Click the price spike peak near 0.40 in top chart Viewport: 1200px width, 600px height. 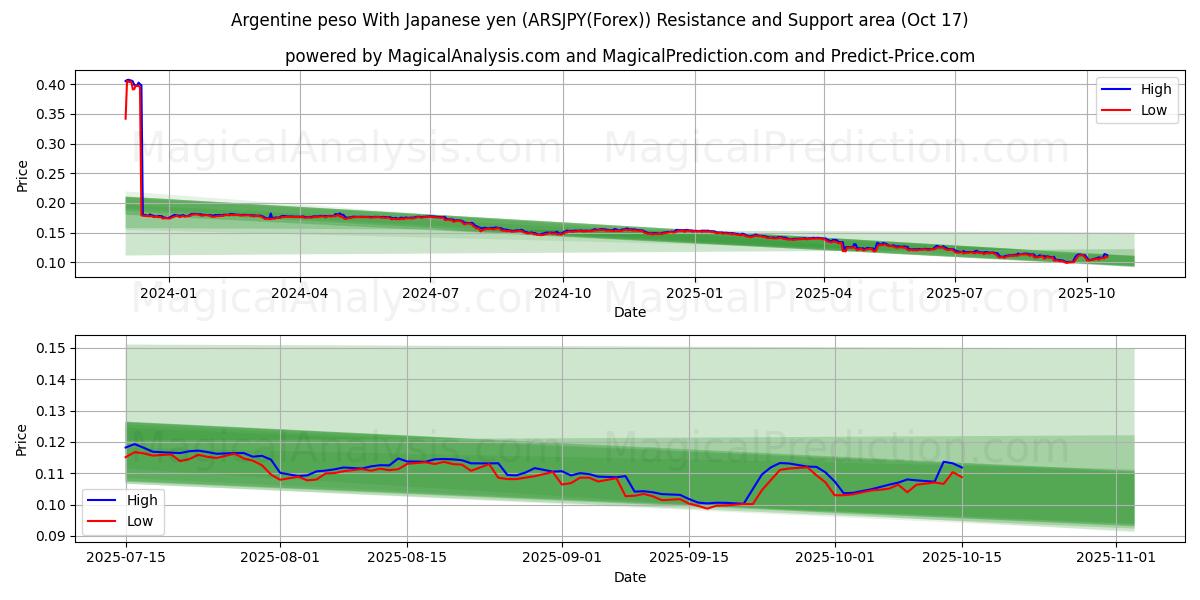tap(128, 81)
